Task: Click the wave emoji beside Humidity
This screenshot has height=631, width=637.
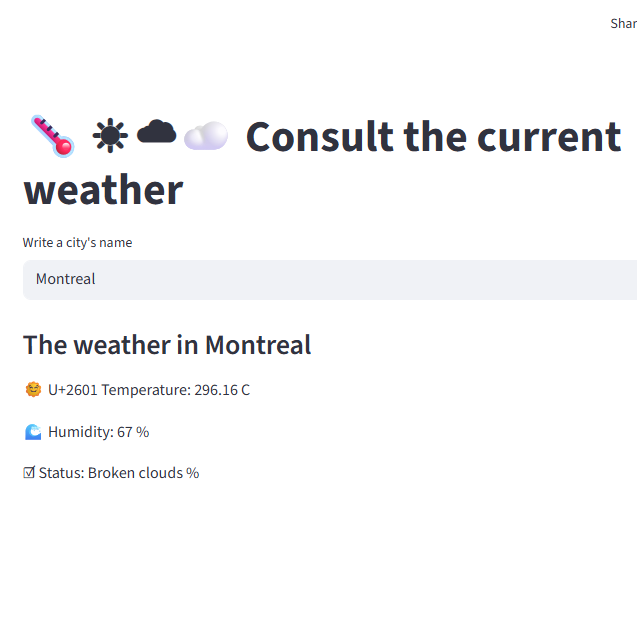Action: click(33, 432)
